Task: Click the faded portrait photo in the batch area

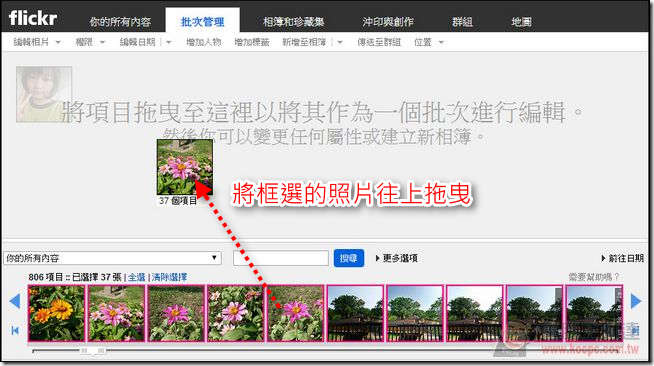Action: [44, 94]
